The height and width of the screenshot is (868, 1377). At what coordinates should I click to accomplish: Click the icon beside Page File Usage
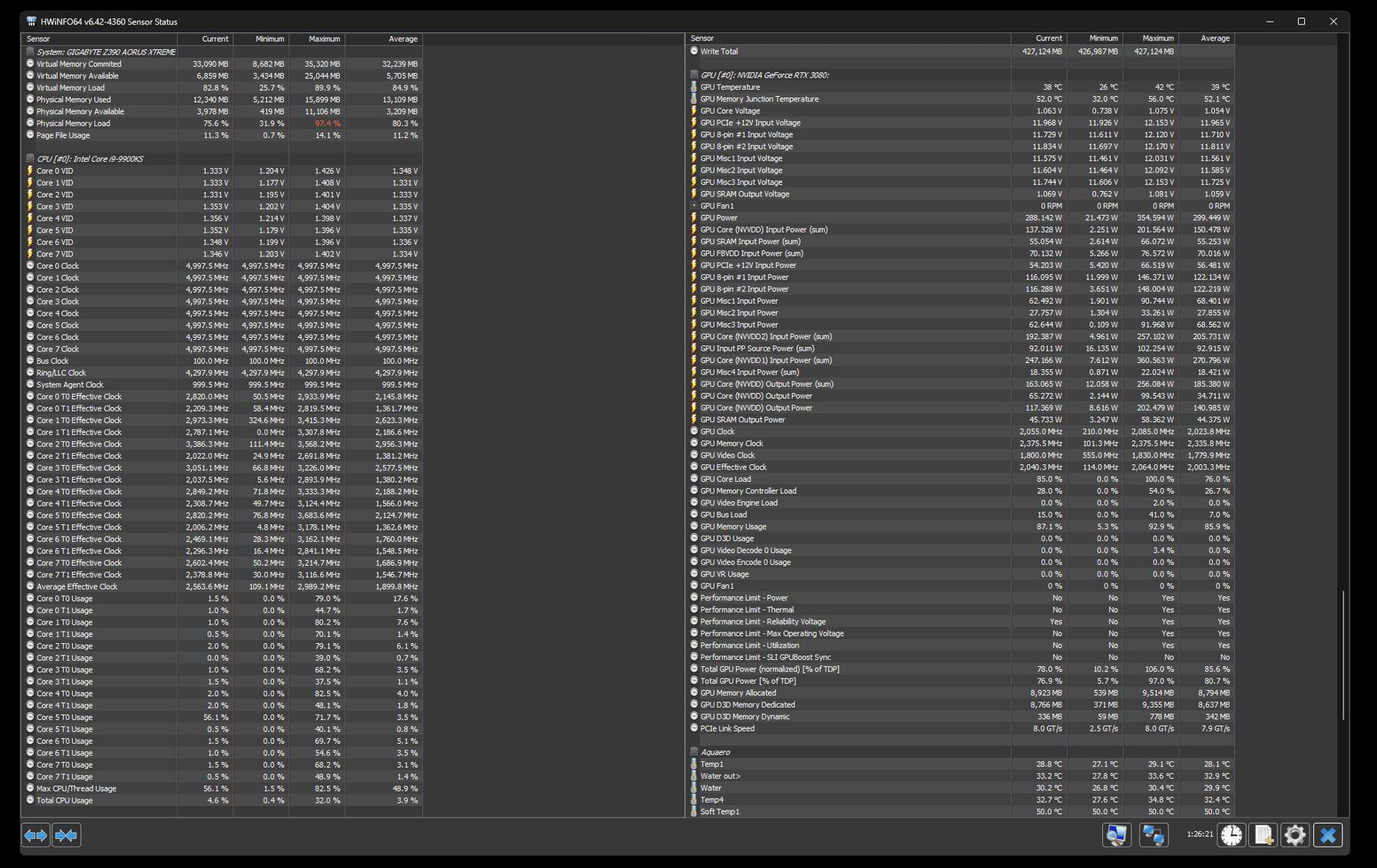pyautogui.click(x=30, y=135)
